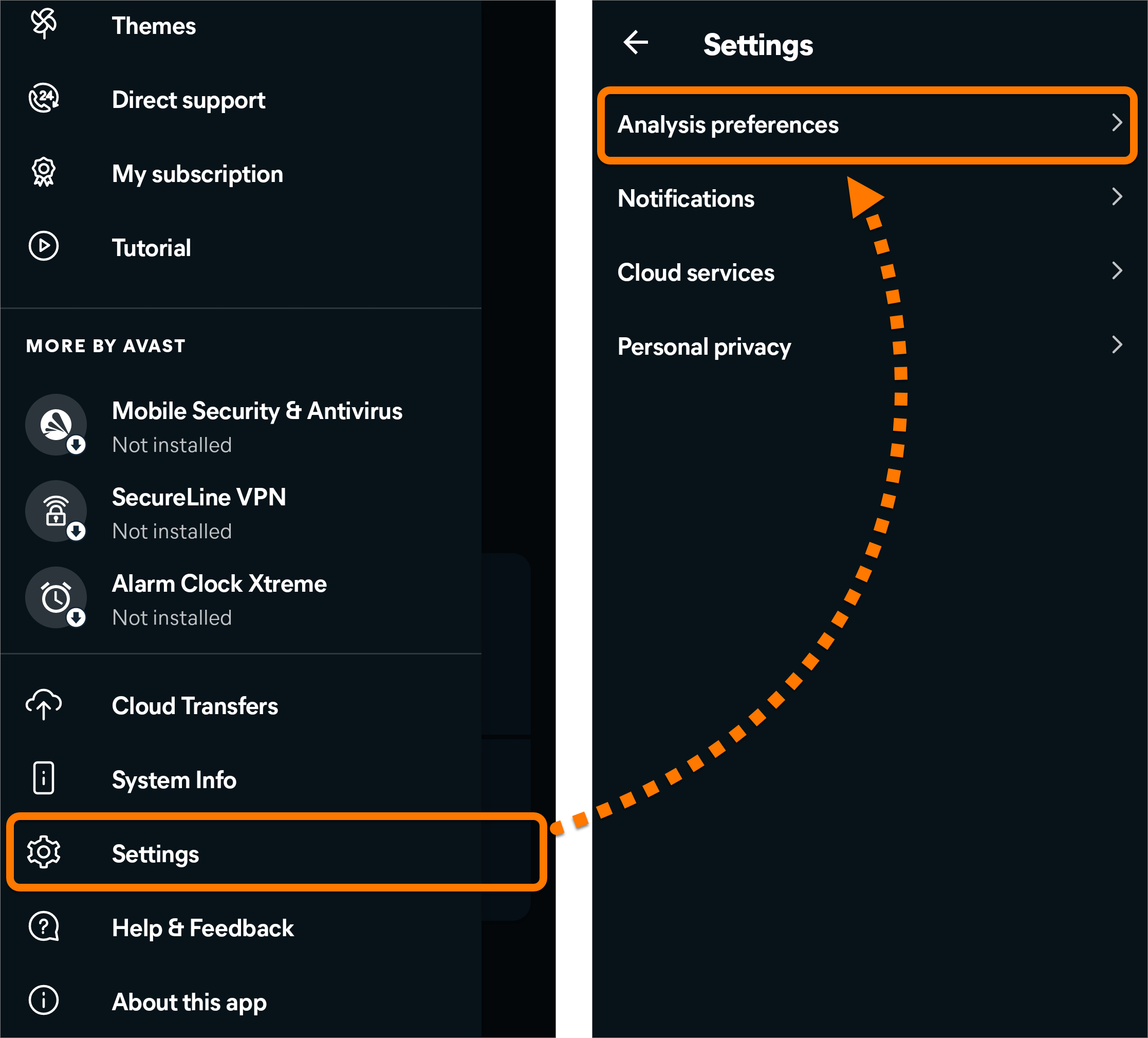Screen dimensions: 1148x1038
Task: Click the Help & Feedback question icon
Action: pyautogui.click(x=44, y=926)
